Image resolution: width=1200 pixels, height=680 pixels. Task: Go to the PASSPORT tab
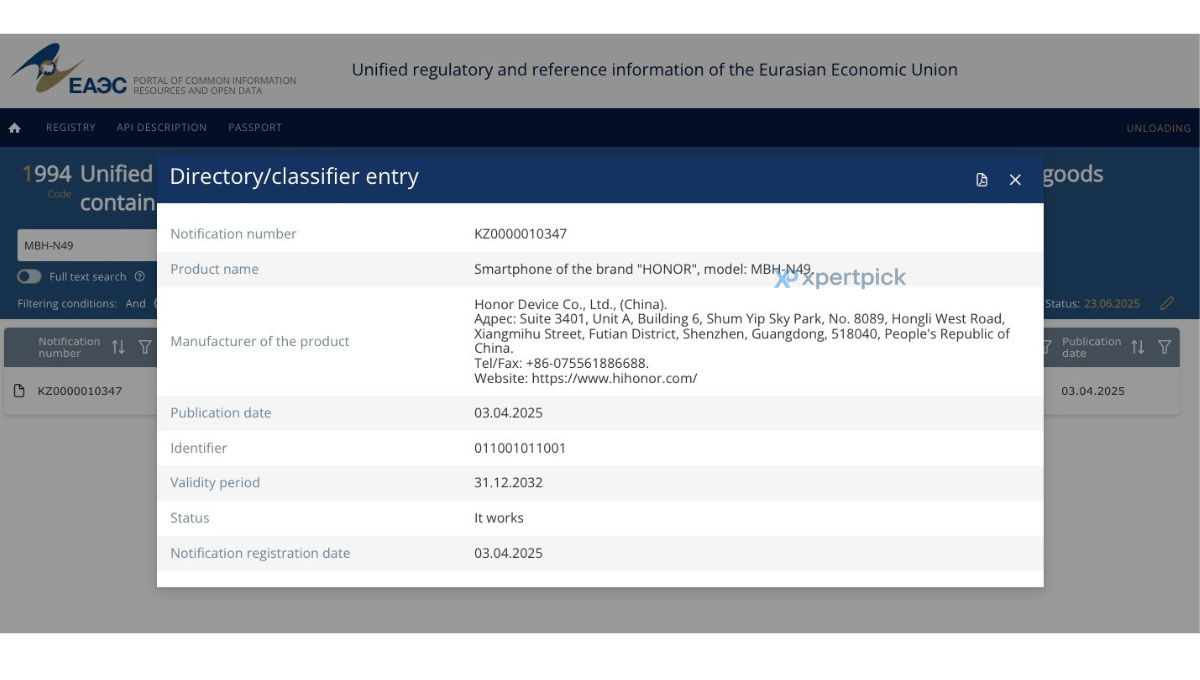(x=255, y=128)
